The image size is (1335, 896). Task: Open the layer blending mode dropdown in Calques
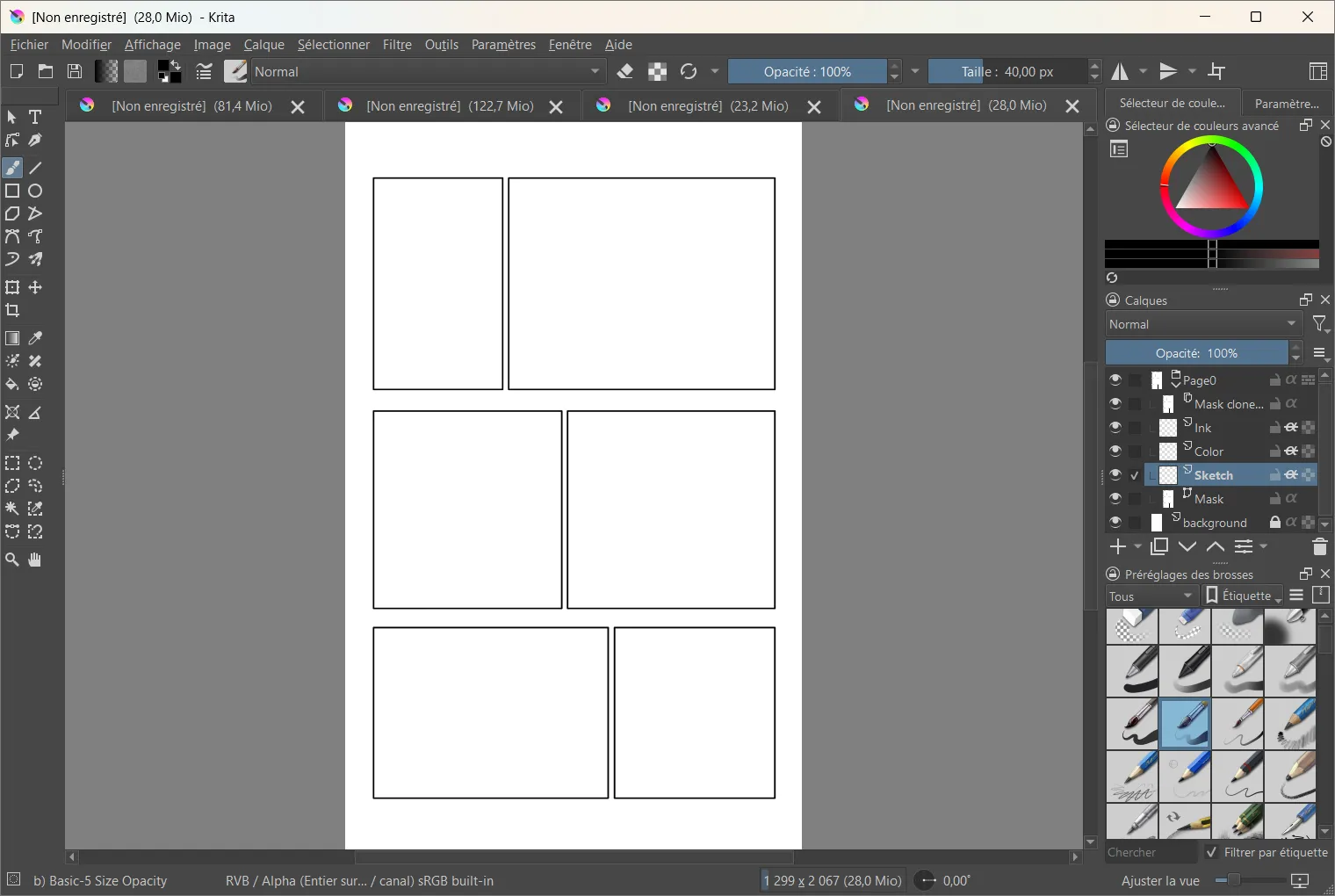pyautogui.click(x=1201, y=323)
